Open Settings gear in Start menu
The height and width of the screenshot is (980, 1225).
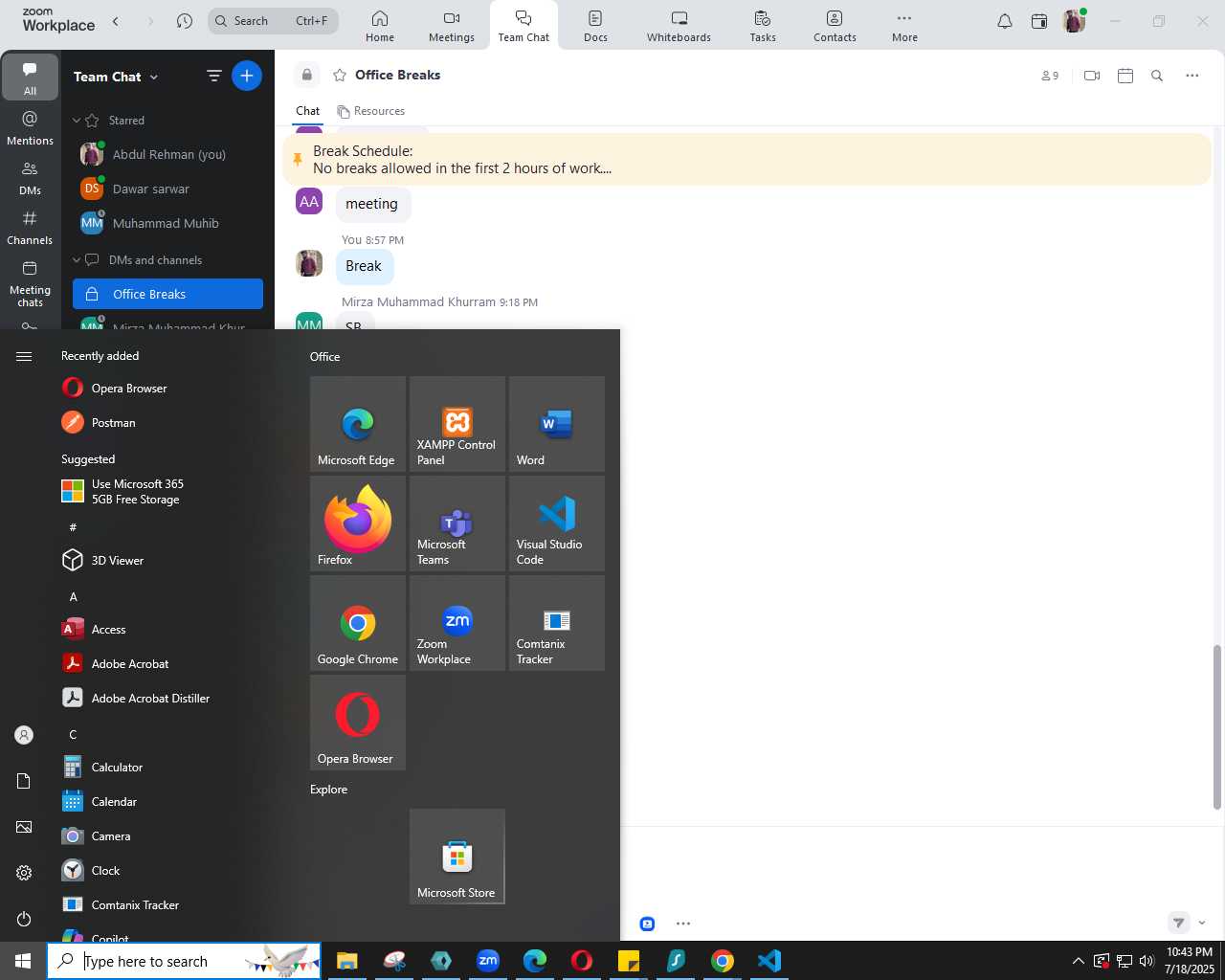tap(24, 873)
